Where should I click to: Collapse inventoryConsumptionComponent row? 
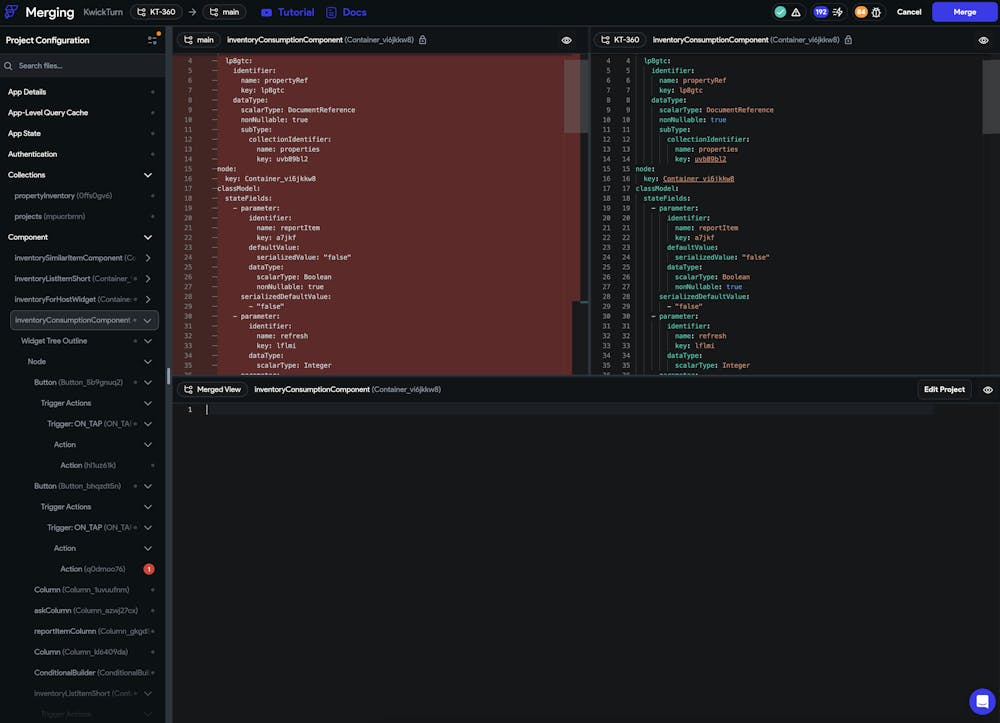[148, 320]
